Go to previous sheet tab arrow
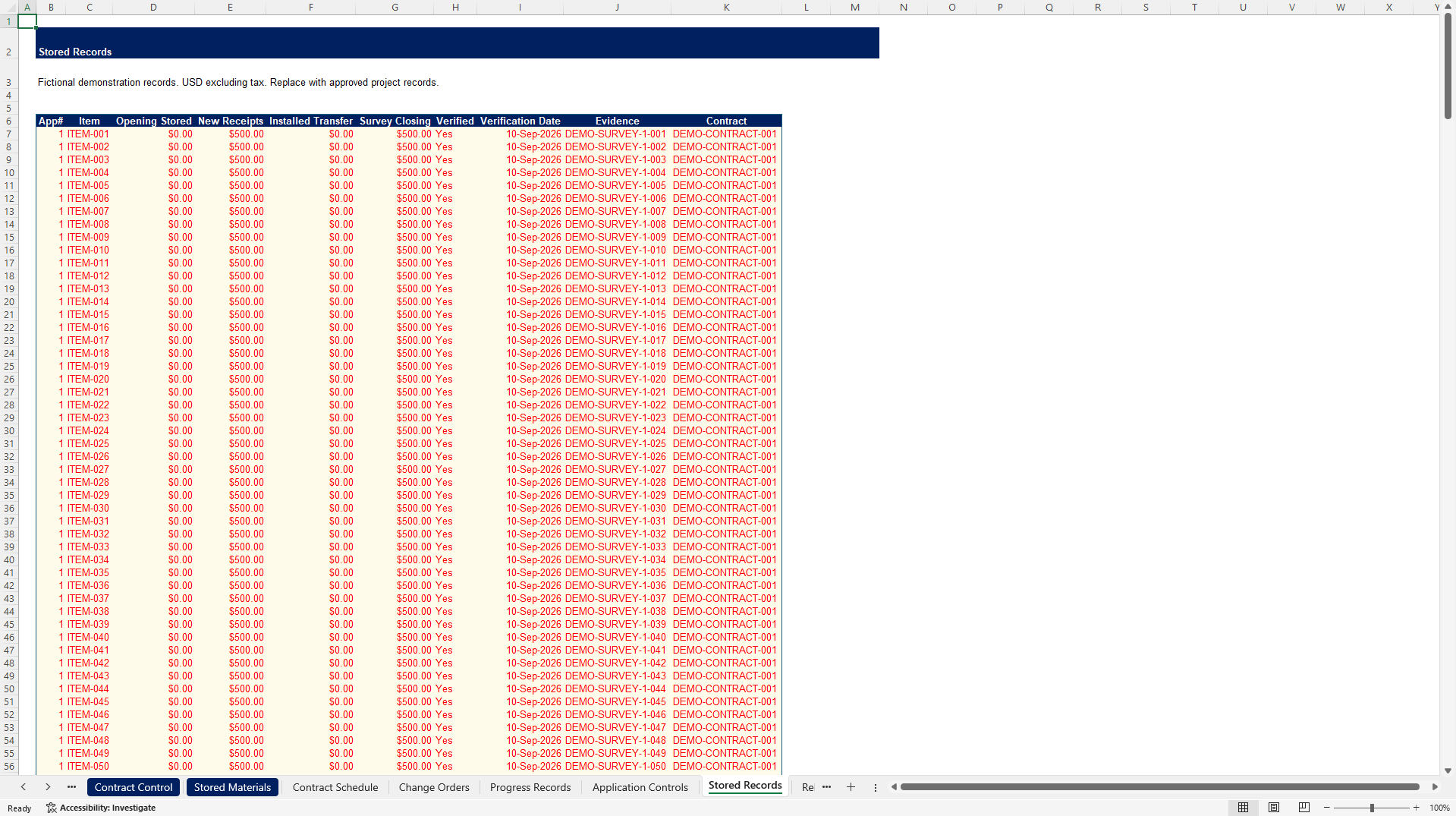 pos(24,787)
